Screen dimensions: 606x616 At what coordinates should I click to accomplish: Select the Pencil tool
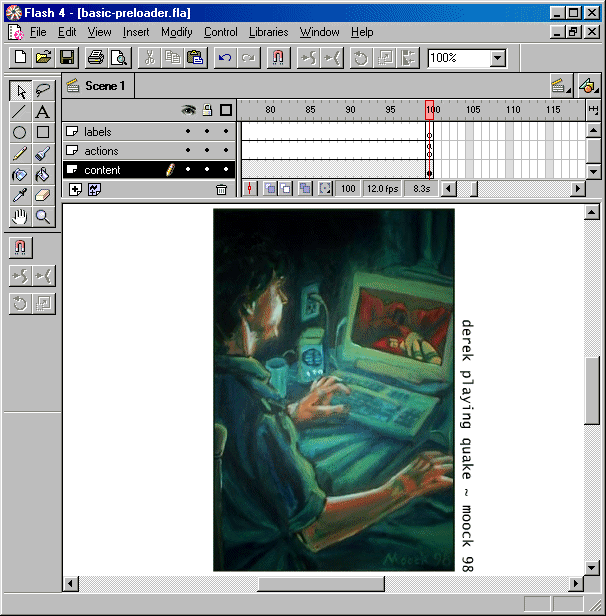20,154
